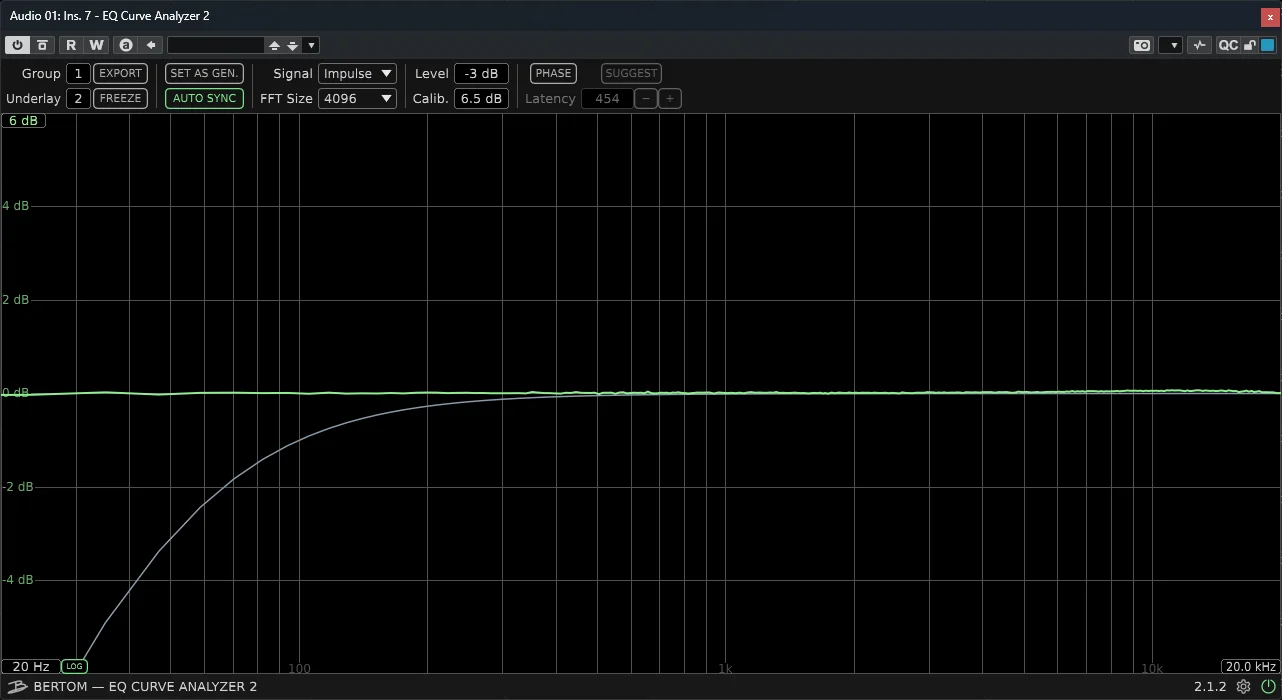
Task: Click the left arrow preset icon
Action: [x=151, y=45]
